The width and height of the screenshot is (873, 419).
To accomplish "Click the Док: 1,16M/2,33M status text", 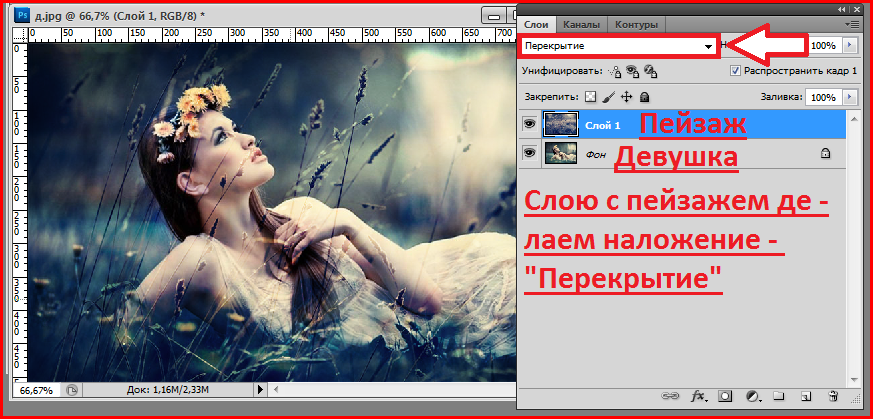I will [x=168, y=390].
